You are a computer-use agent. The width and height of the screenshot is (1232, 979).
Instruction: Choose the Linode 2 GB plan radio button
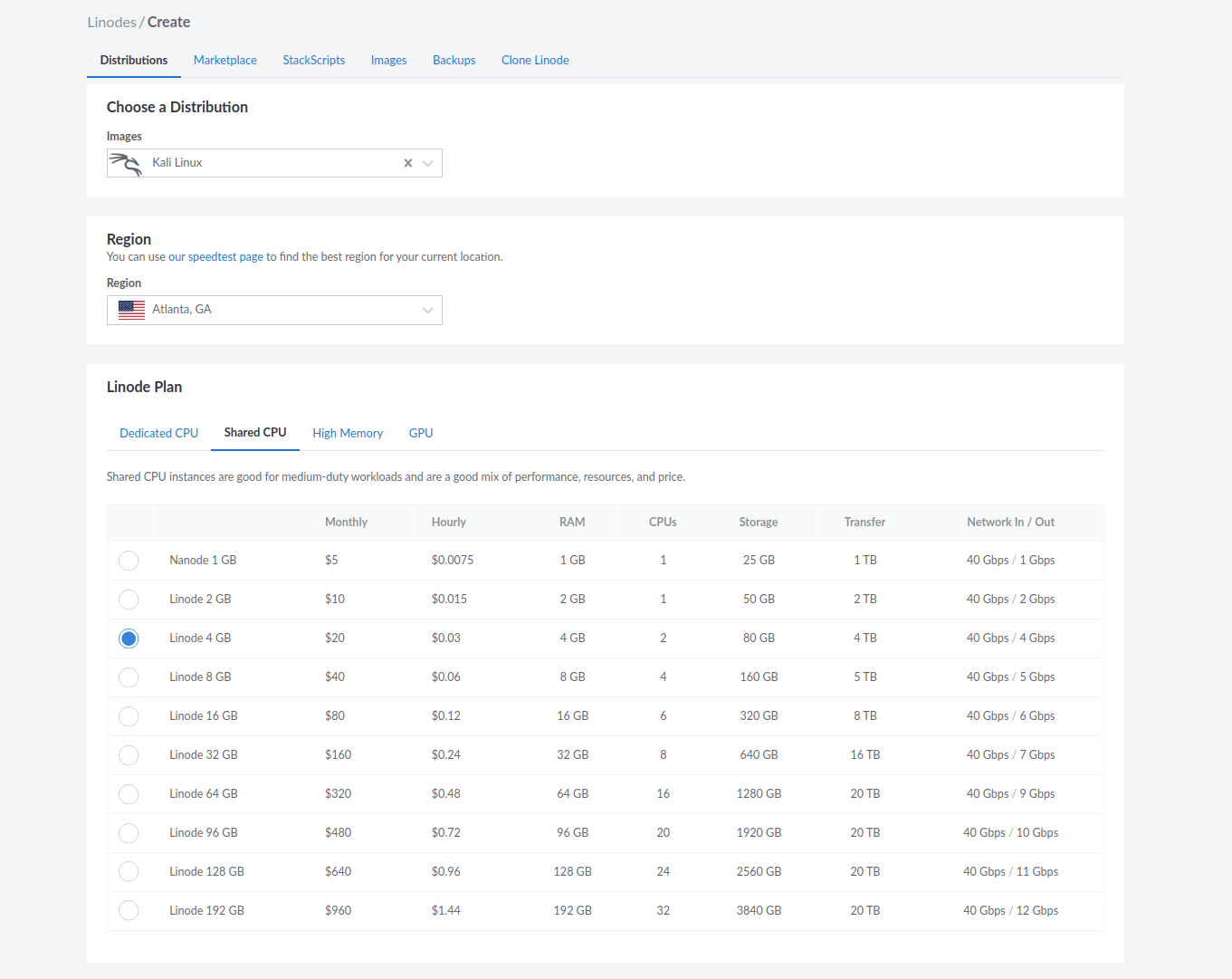pos(129,600)
